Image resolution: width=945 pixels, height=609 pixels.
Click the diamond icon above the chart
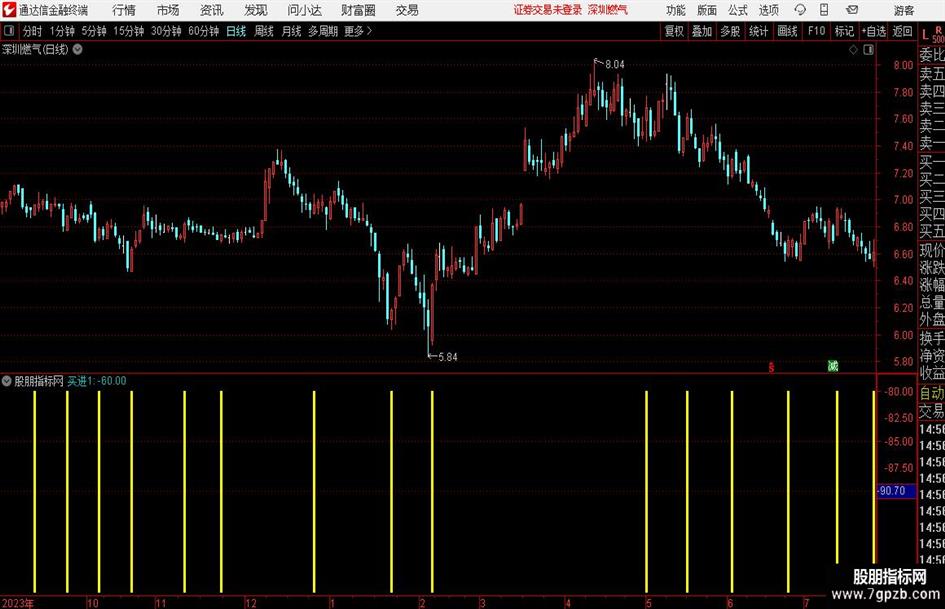pos(853,50)
